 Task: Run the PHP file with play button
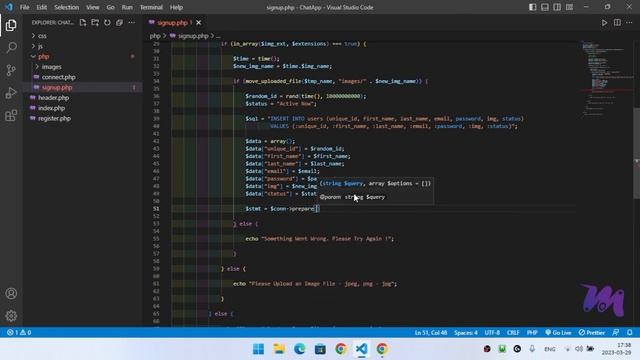tap(604, 23)
